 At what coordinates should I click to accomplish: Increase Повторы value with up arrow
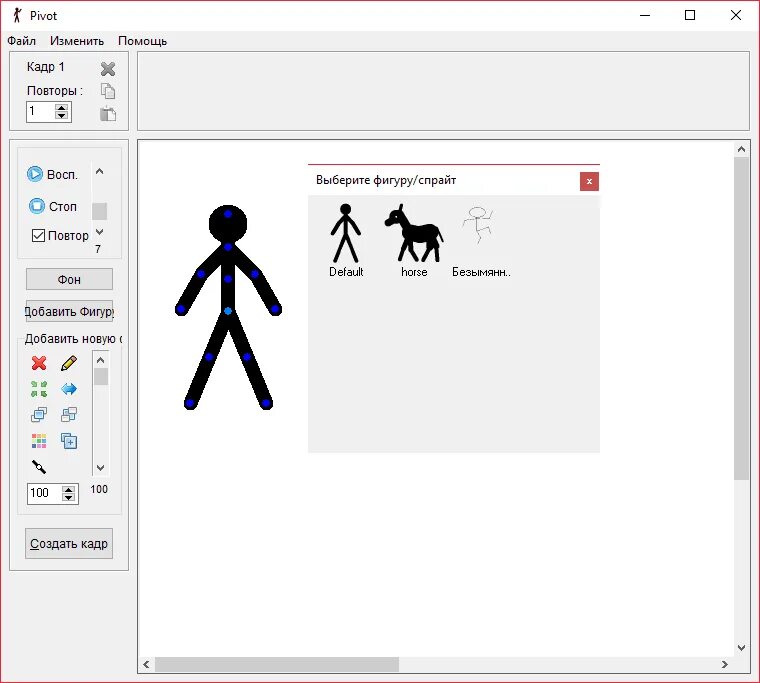(61, 108)
